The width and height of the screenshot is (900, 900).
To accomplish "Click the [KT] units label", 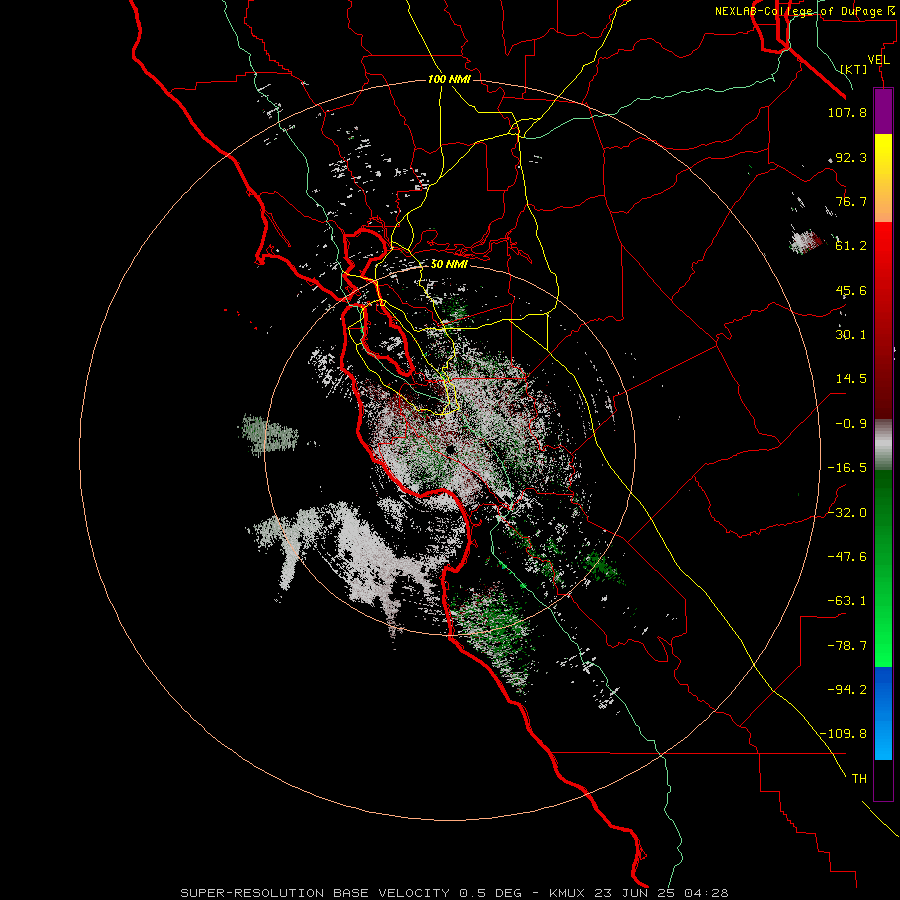I will 854,69.
